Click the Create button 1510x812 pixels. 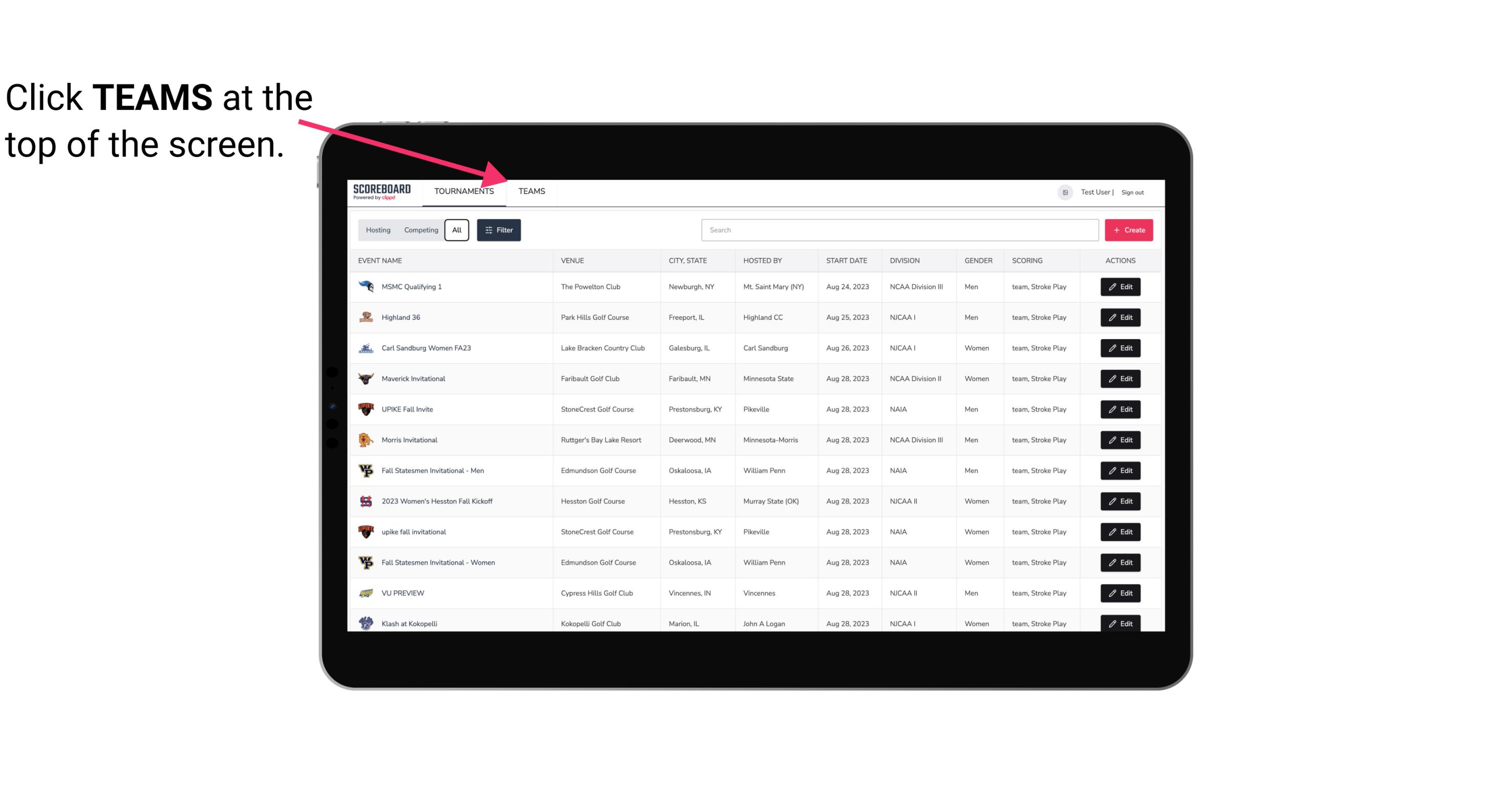(1128, 229)
